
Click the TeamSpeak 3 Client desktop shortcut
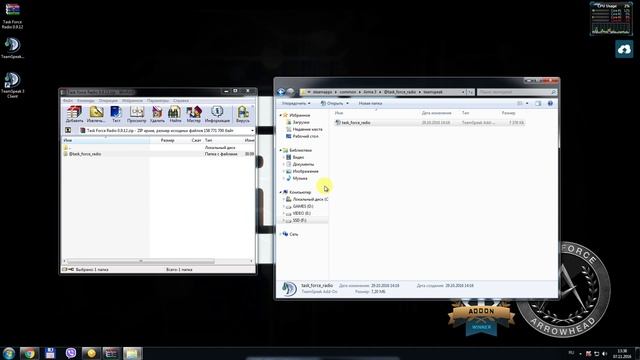pos(12,85)
